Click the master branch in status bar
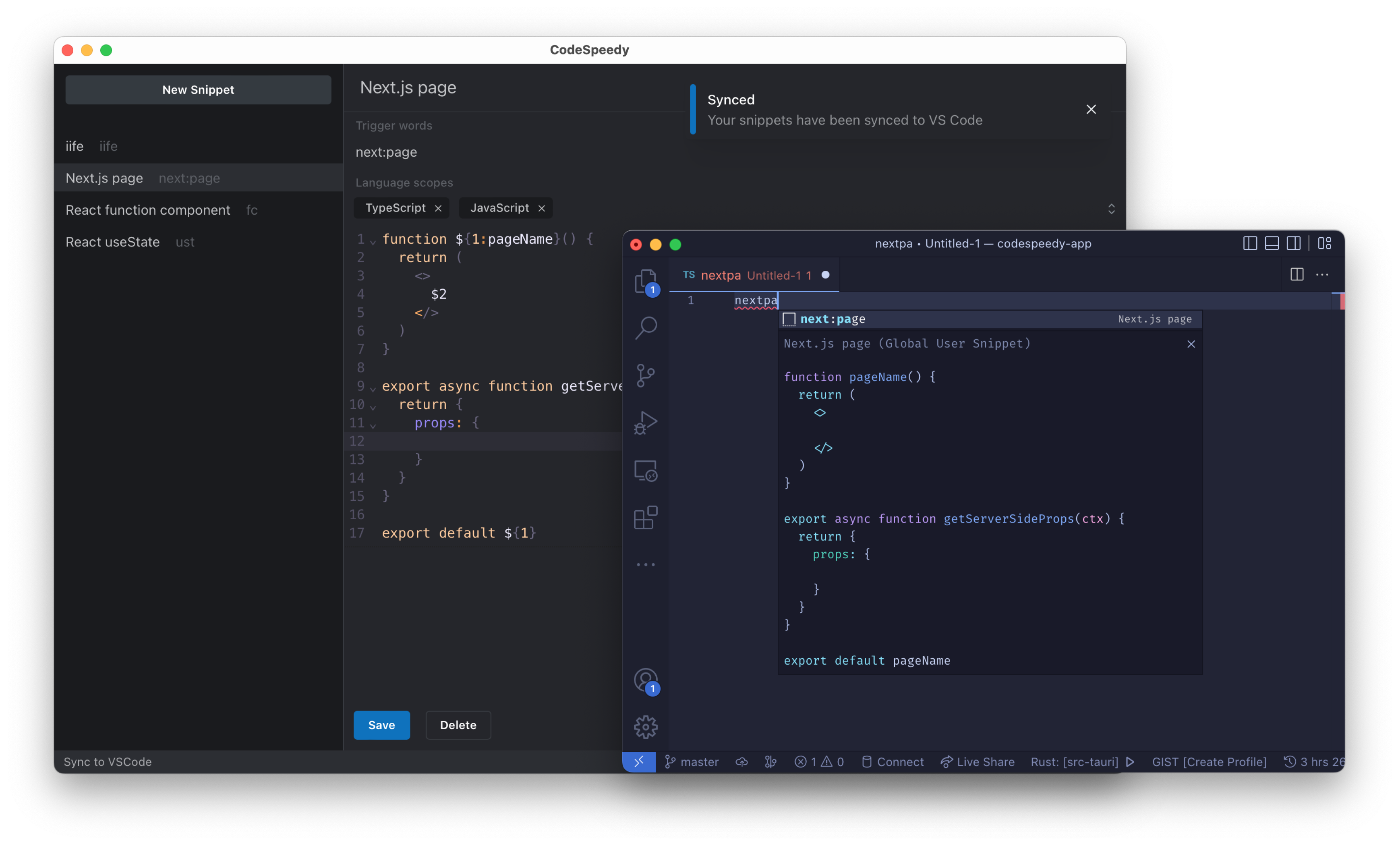The image size is (1400, 850). (692, 761)
